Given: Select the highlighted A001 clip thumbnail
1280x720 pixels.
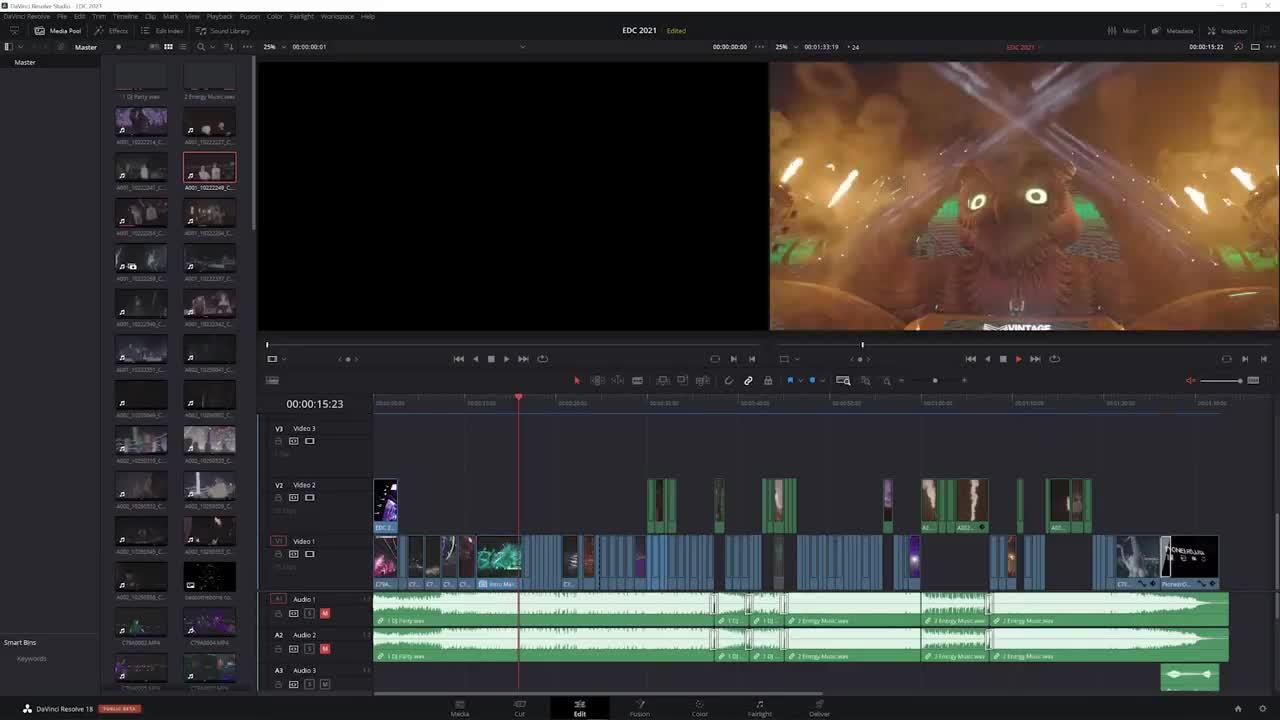Looking at the screenshot, I should pos(209,167).
